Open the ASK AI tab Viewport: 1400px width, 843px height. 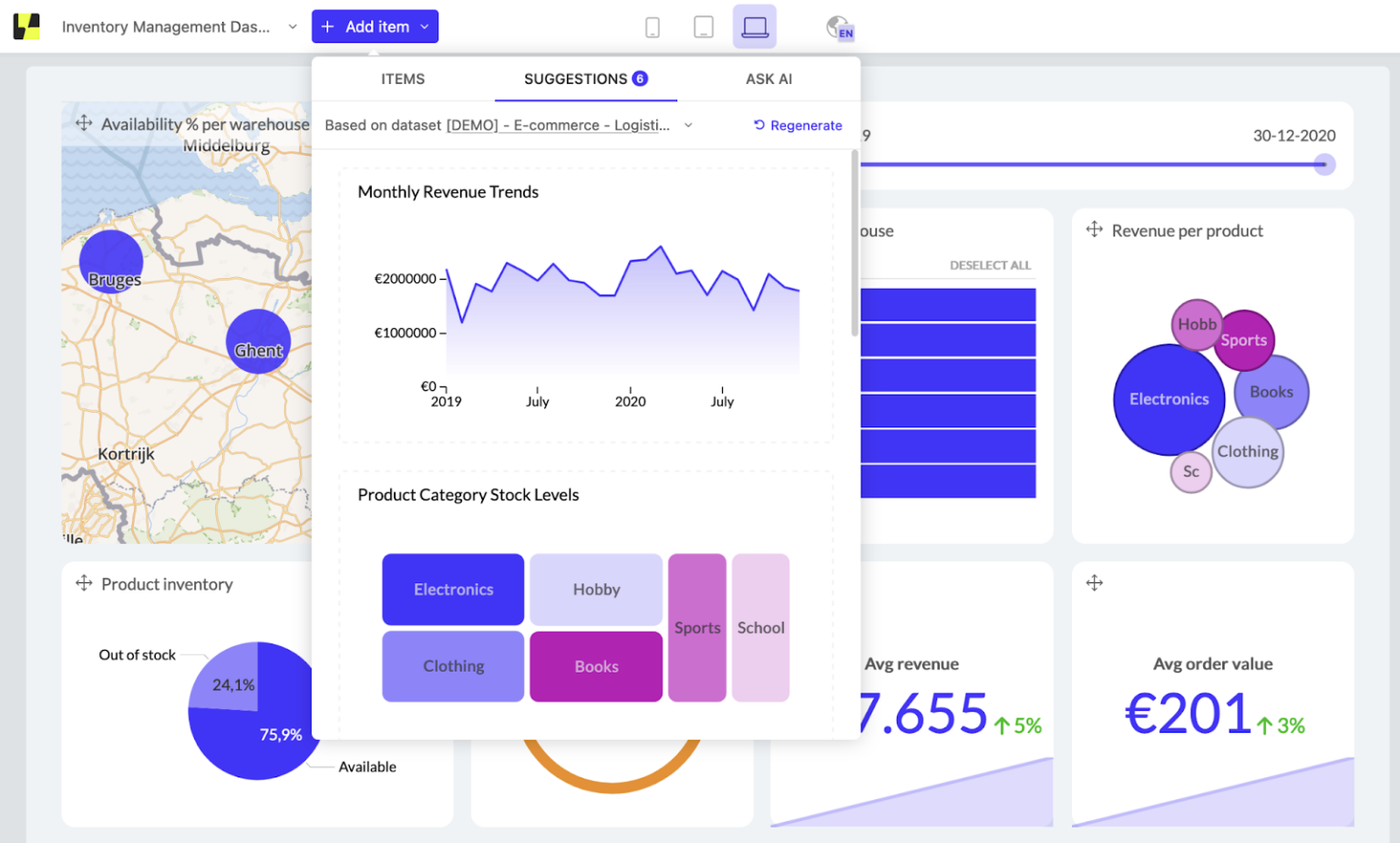click(768, 79)
